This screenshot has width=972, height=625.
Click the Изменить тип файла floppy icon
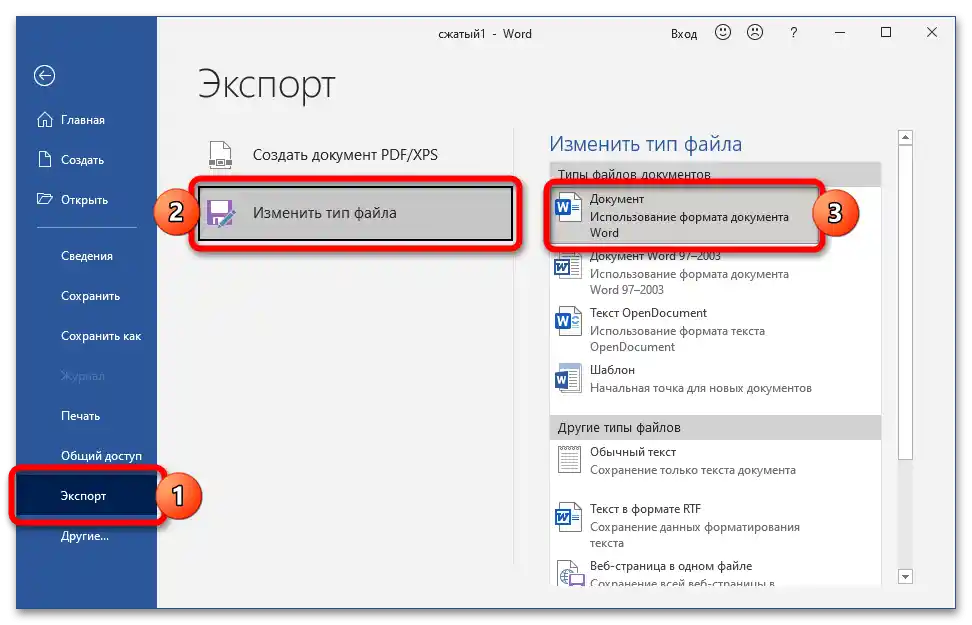point(221,213)
